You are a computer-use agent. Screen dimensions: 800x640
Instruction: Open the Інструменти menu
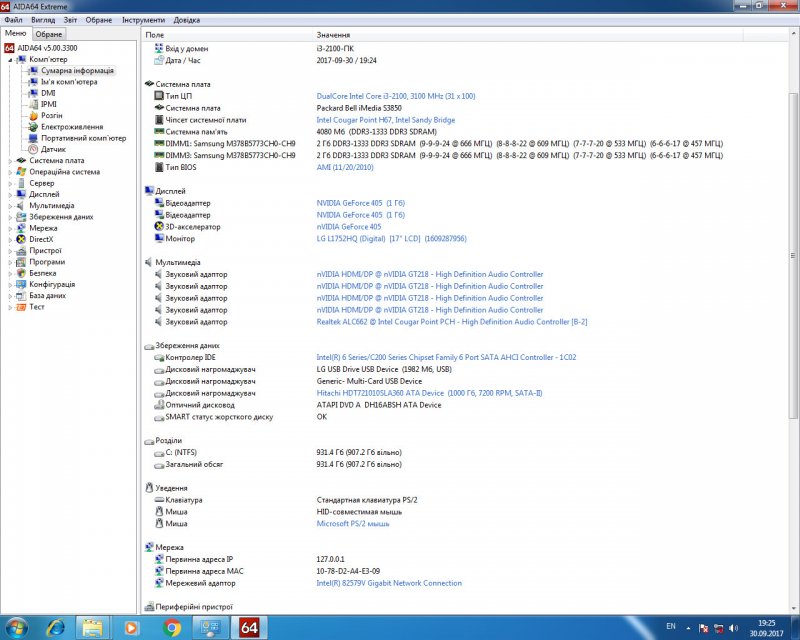click(144, 20)
